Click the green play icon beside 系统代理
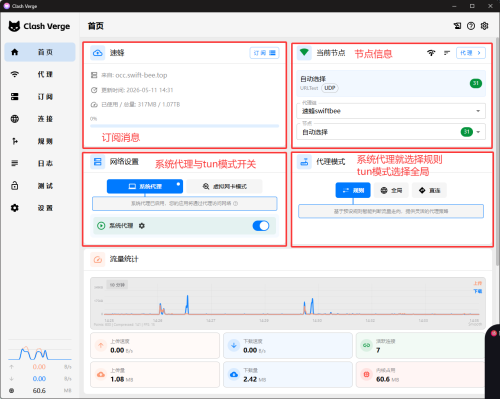This screenshot has width=500, height=399. click(101, 226)
